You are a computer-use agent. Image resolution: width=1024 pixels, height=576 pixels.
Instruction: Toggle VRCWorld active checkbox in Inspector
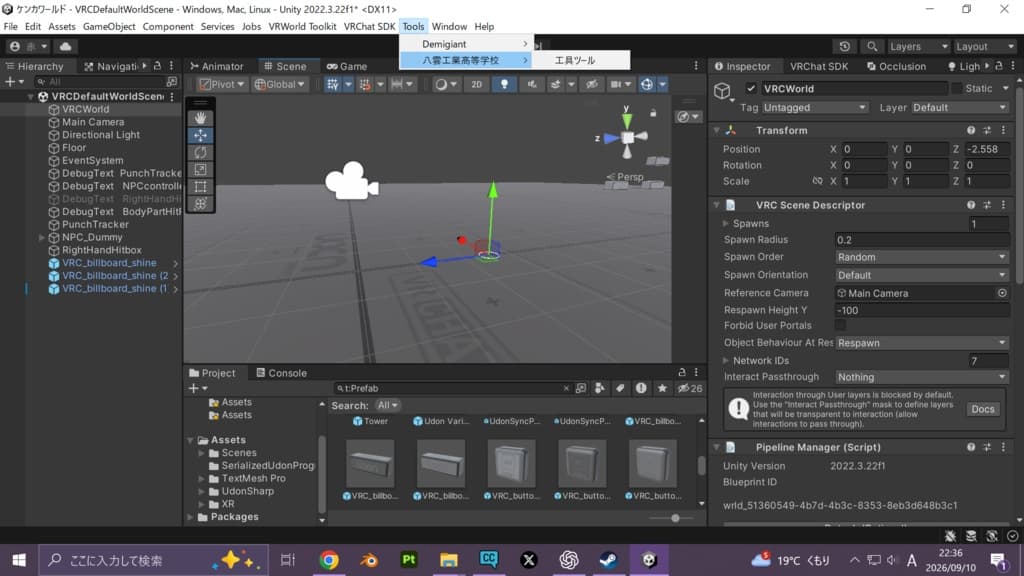click(751, 88)
